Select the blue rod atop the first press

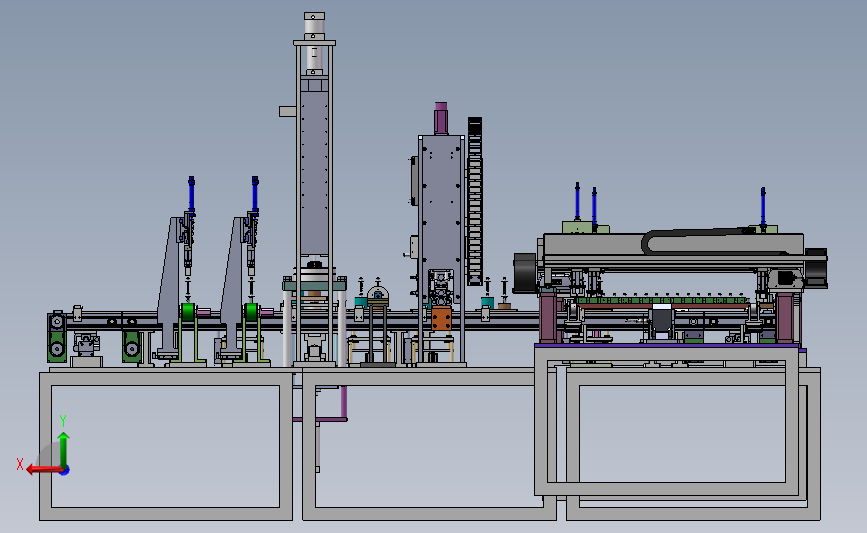pyautogui.click(x=191, y=194)
